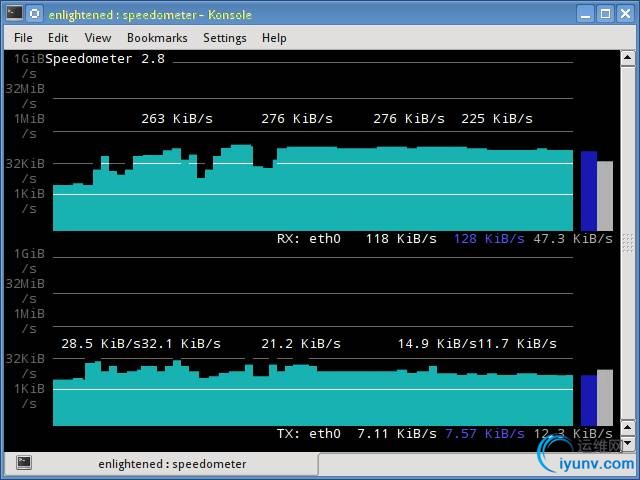Click the blue '7.57 KiB/s' TX average
The height and width of the screenshot is (480, 640).
tap(485, 433)
